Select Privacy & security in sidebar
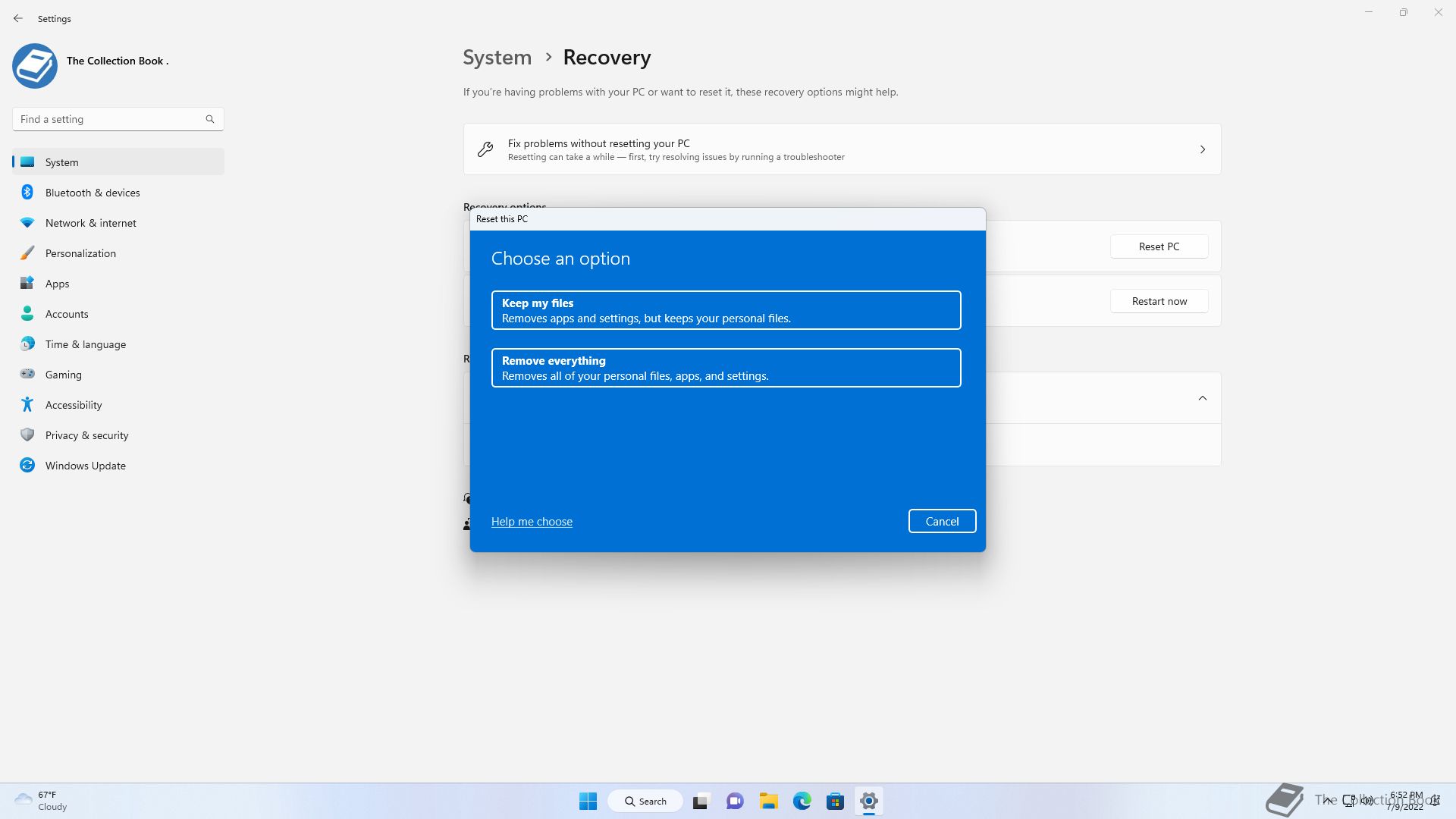Image resolution: width=1456 pixels, height=819 pixels. pyautogui.click(x=86, y=435)
